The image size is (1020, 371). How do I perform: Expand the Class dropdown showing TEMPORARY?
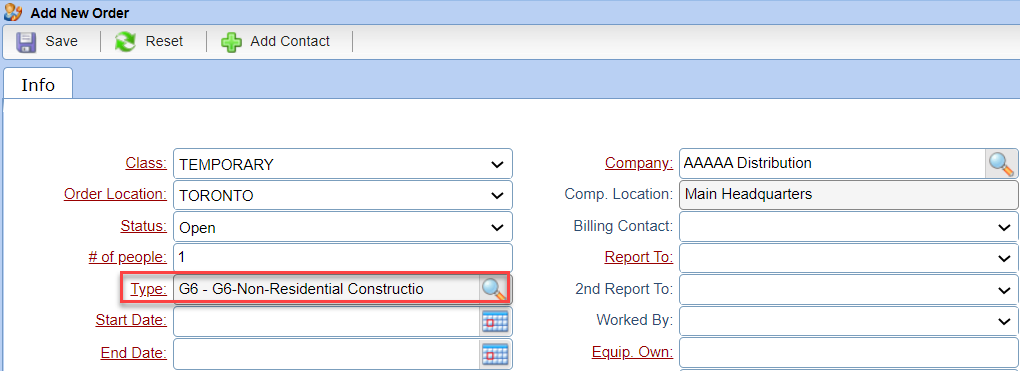(343, 163)
